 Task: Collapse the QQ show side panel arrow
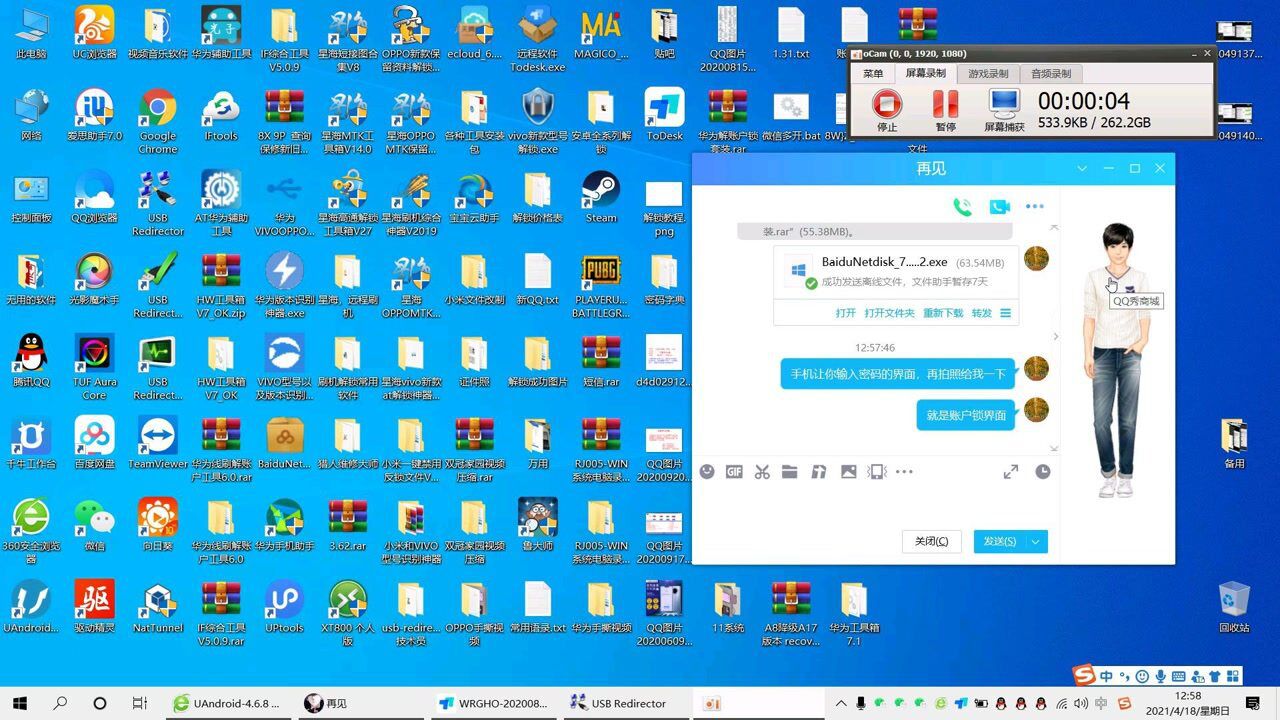[1055, 336]
